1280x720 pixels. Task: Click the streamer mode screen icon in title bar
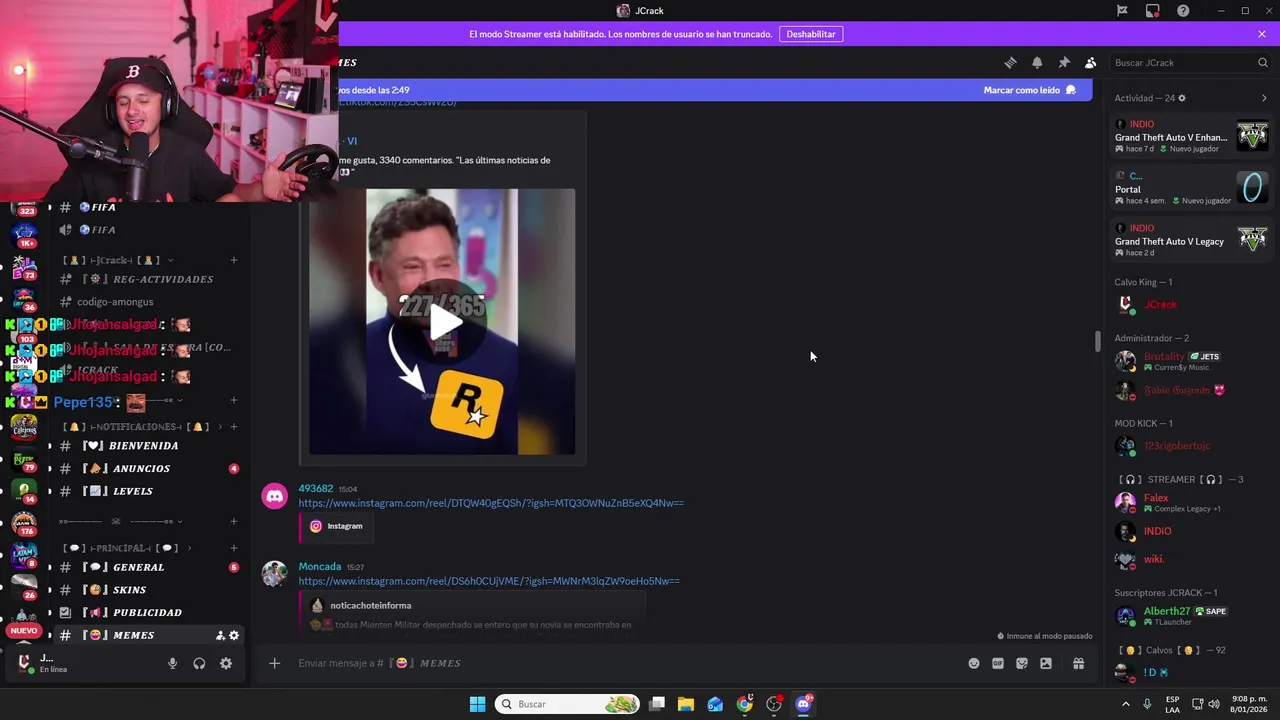[1153, 10]
